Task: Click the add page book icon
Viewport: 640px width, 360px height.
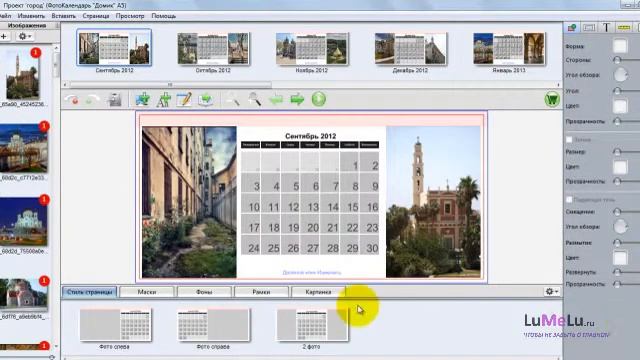Action: 206,100
